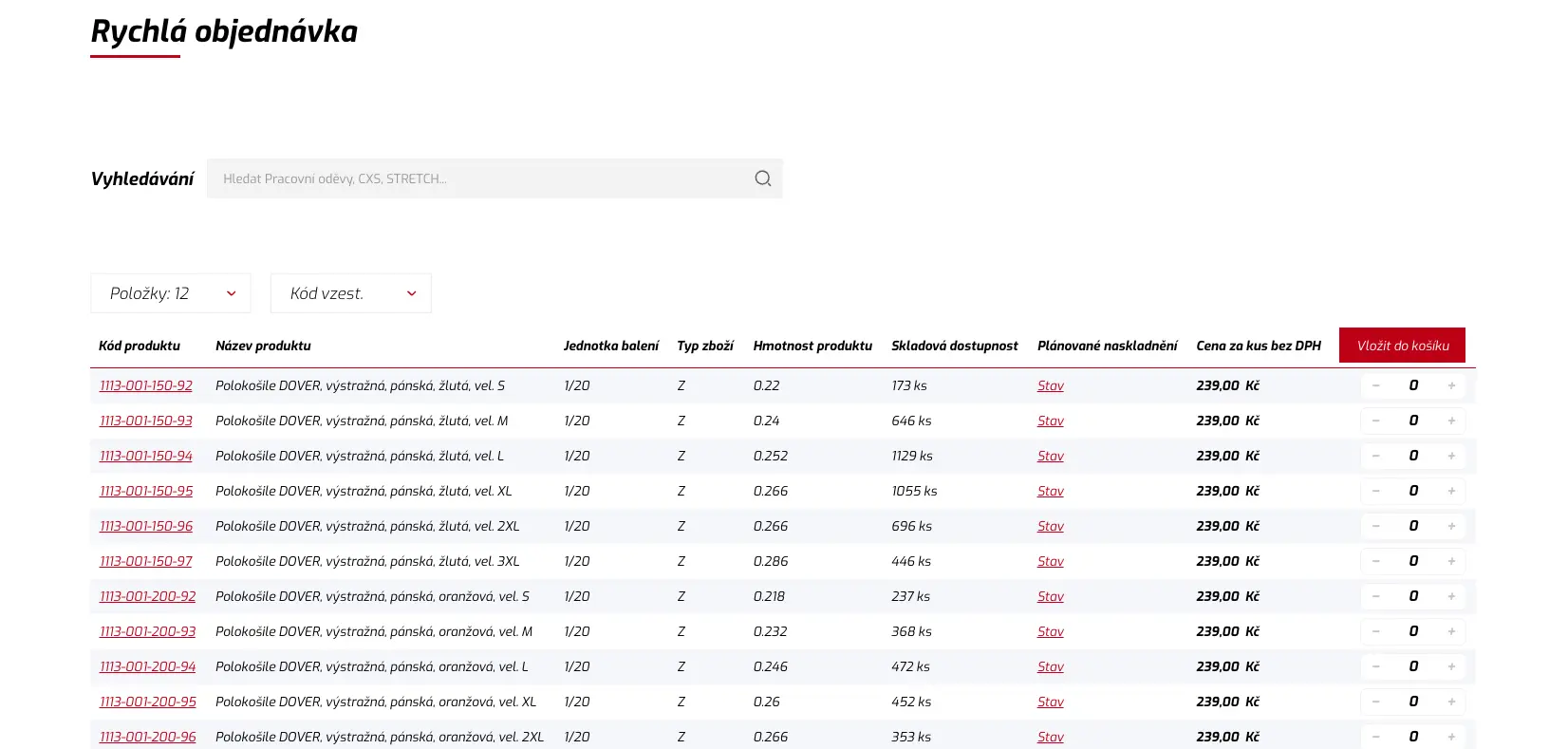Check Stav link for žlutá vel. M row
This screenshot has width=1568, height=749.
click(1050, 421)
